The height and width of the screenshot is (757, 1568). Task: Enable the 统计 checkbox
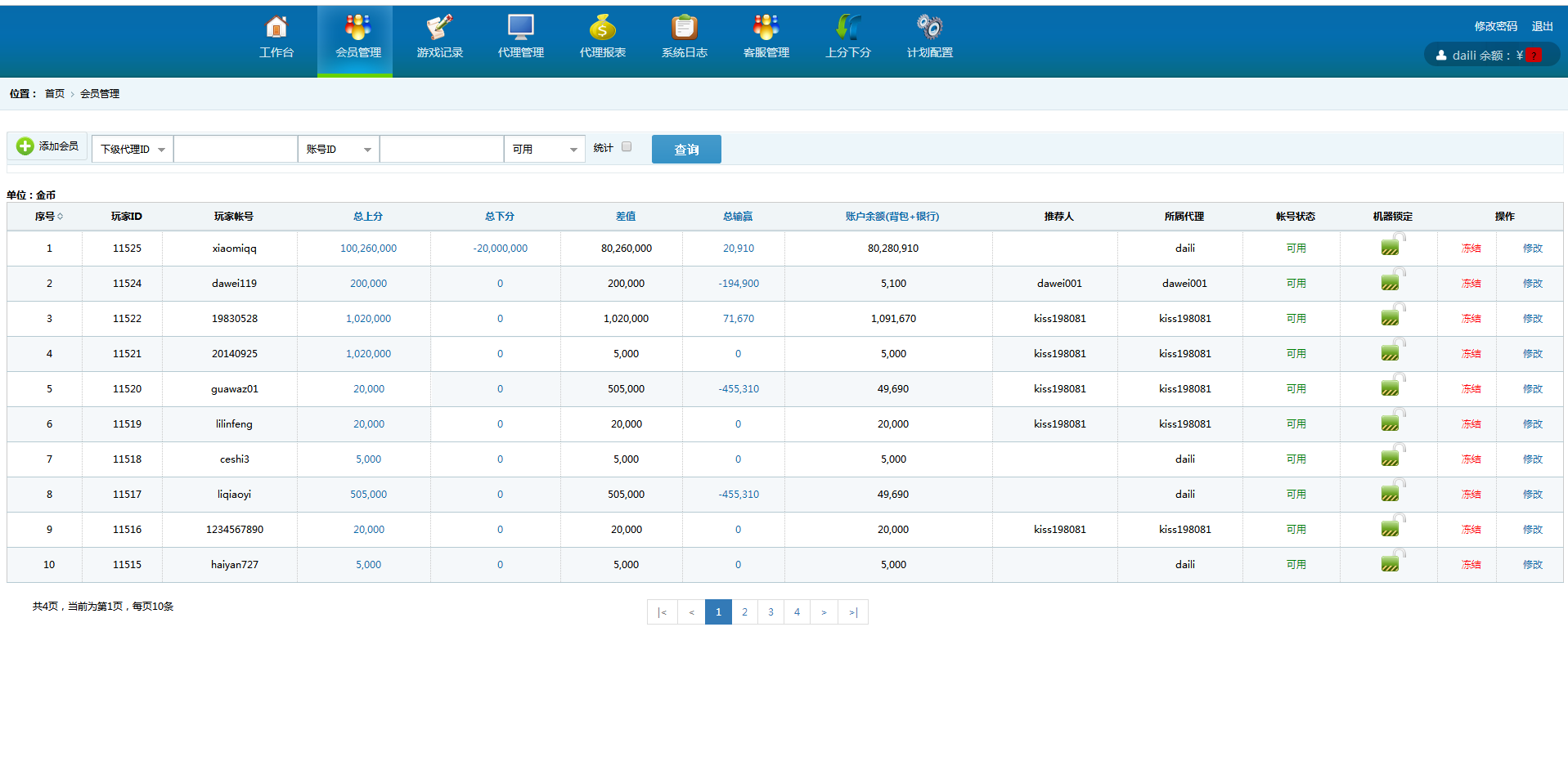click(x=627, y=147)
